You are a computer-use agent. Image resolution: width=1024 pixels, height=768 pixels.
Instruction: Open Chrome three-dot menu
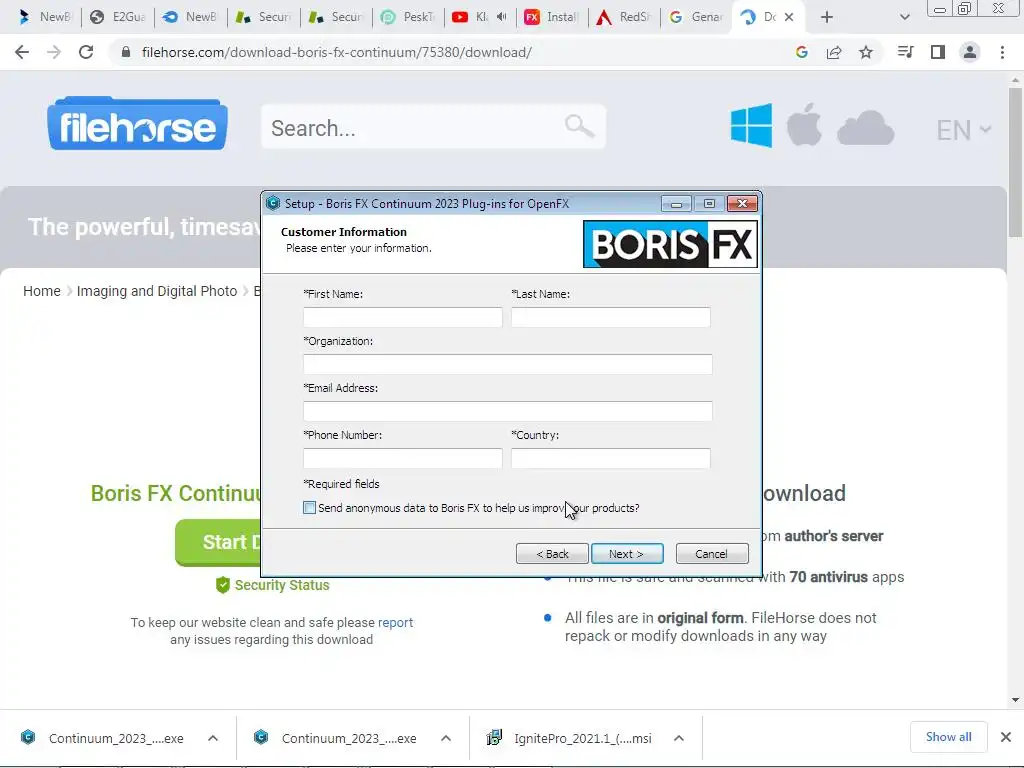point(1002,52)
